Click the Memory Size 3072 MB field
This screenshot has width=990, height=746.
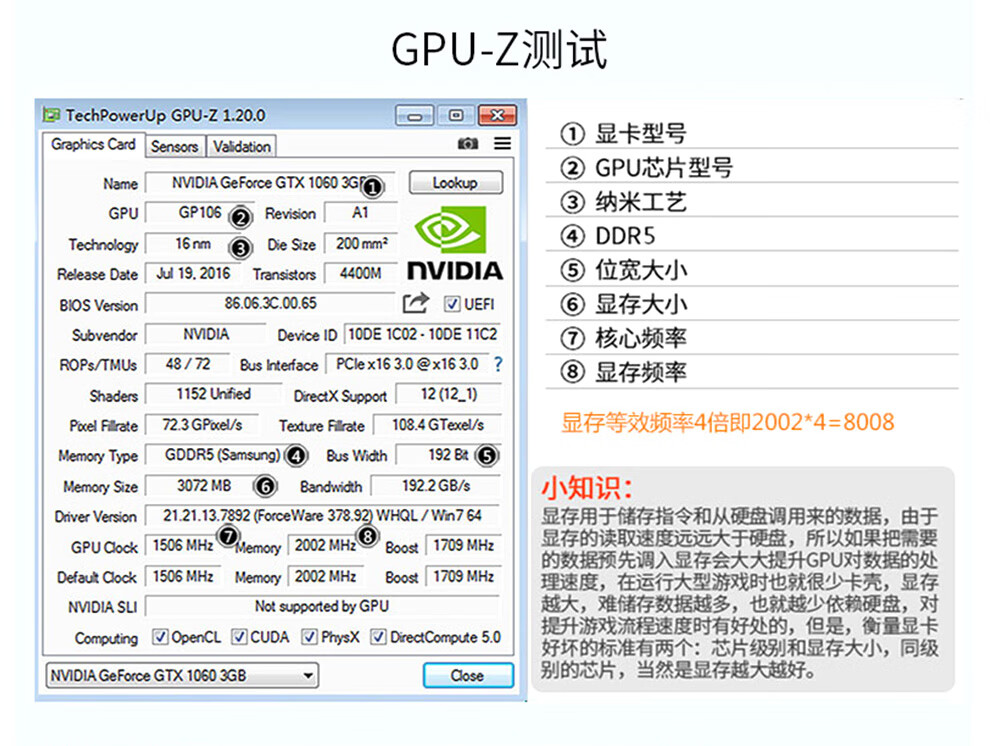pos(204,486)
